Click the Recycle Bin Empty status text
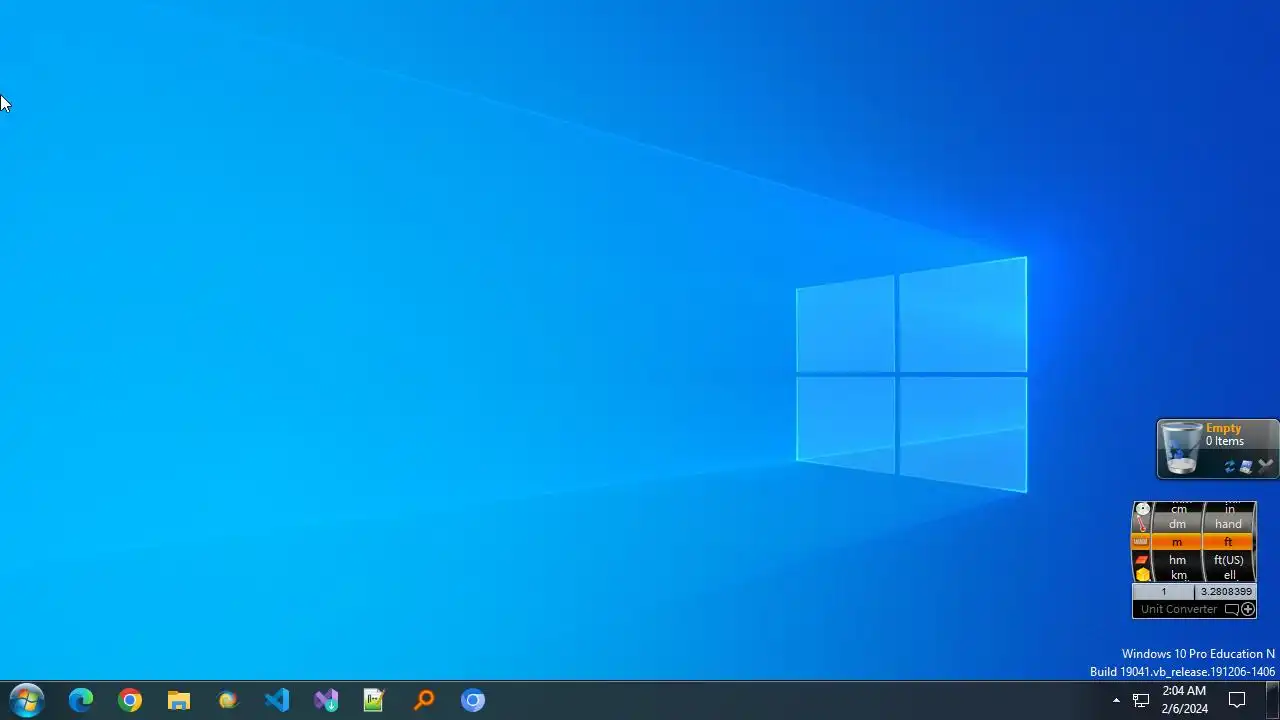 click(1223, 428)
